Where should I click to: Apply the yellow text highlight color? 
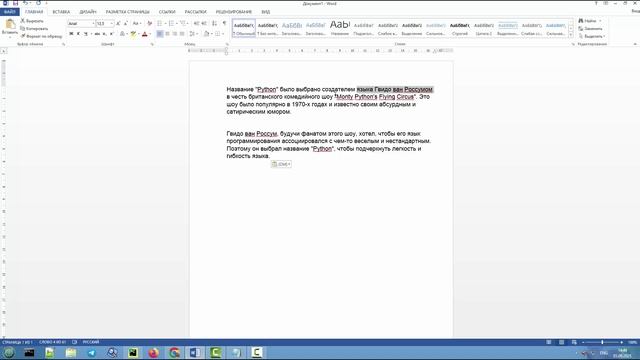pos(133,34)
